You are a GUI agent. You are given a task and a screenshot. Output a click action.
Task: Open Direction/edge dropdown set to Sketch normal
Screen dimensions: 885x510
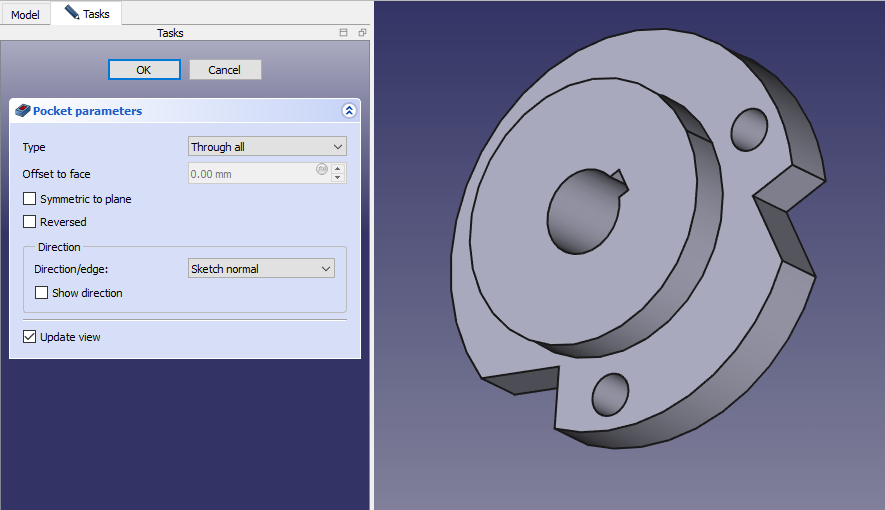[261, 269]
